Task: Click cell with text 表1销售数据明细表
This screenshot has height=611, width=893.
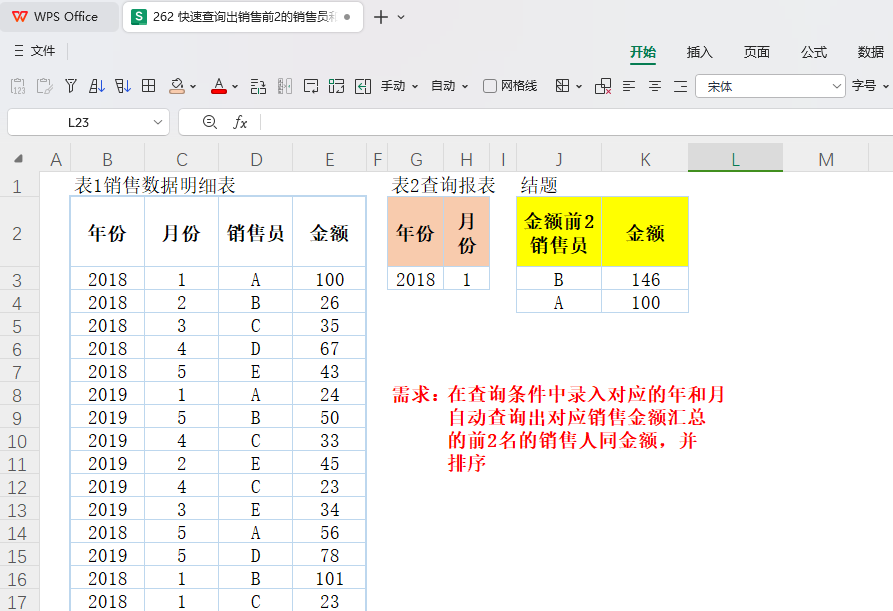Action: pos(154,185)
